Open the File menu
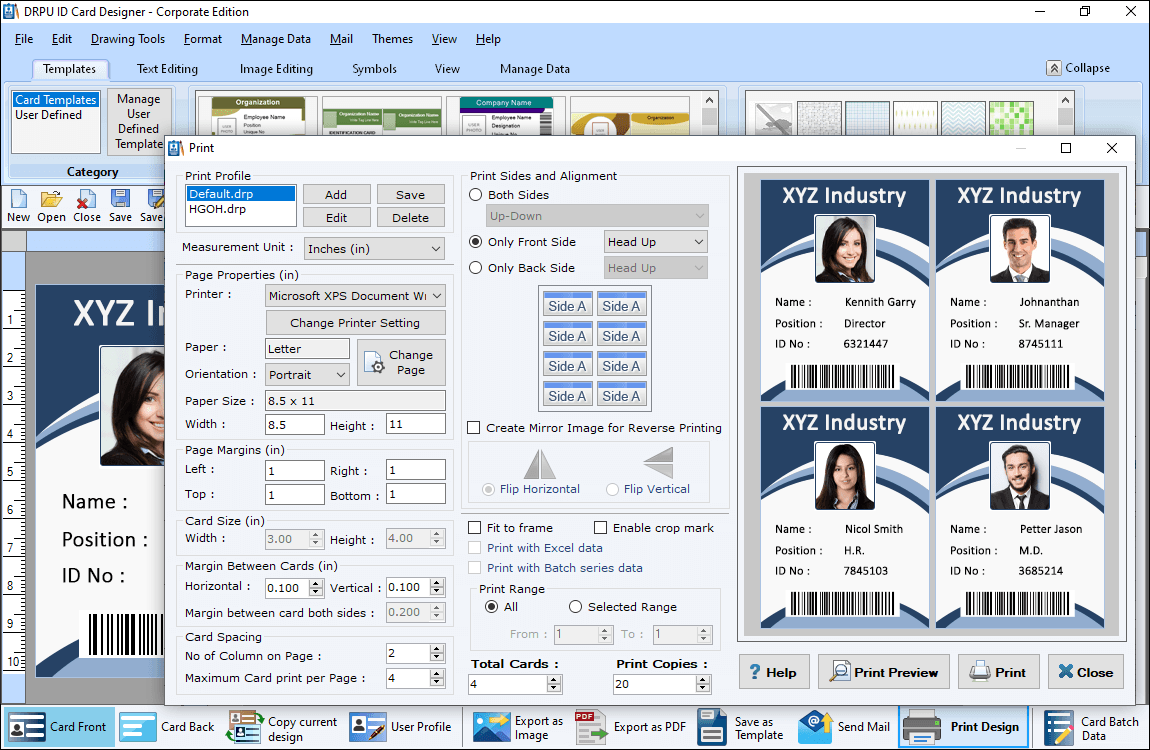Screen dimensions: 1150x750 (23, 39)
